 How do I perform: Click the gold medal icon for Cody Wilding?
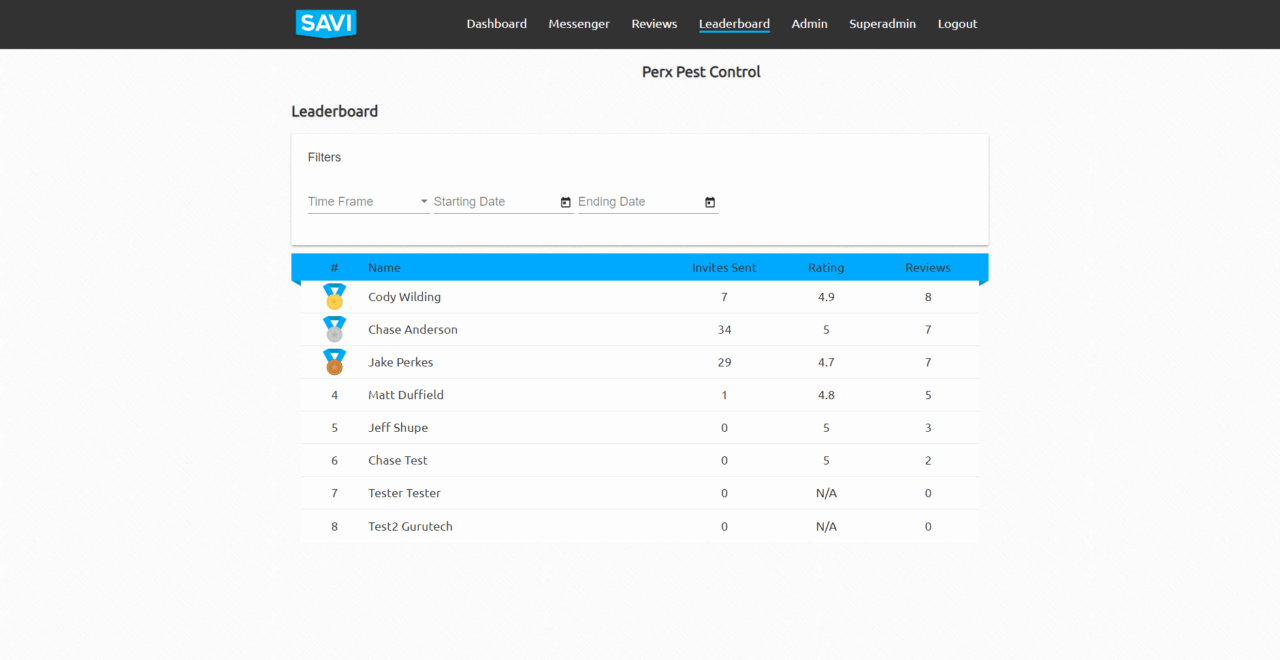pyautogui.click(x=334, y=297)
